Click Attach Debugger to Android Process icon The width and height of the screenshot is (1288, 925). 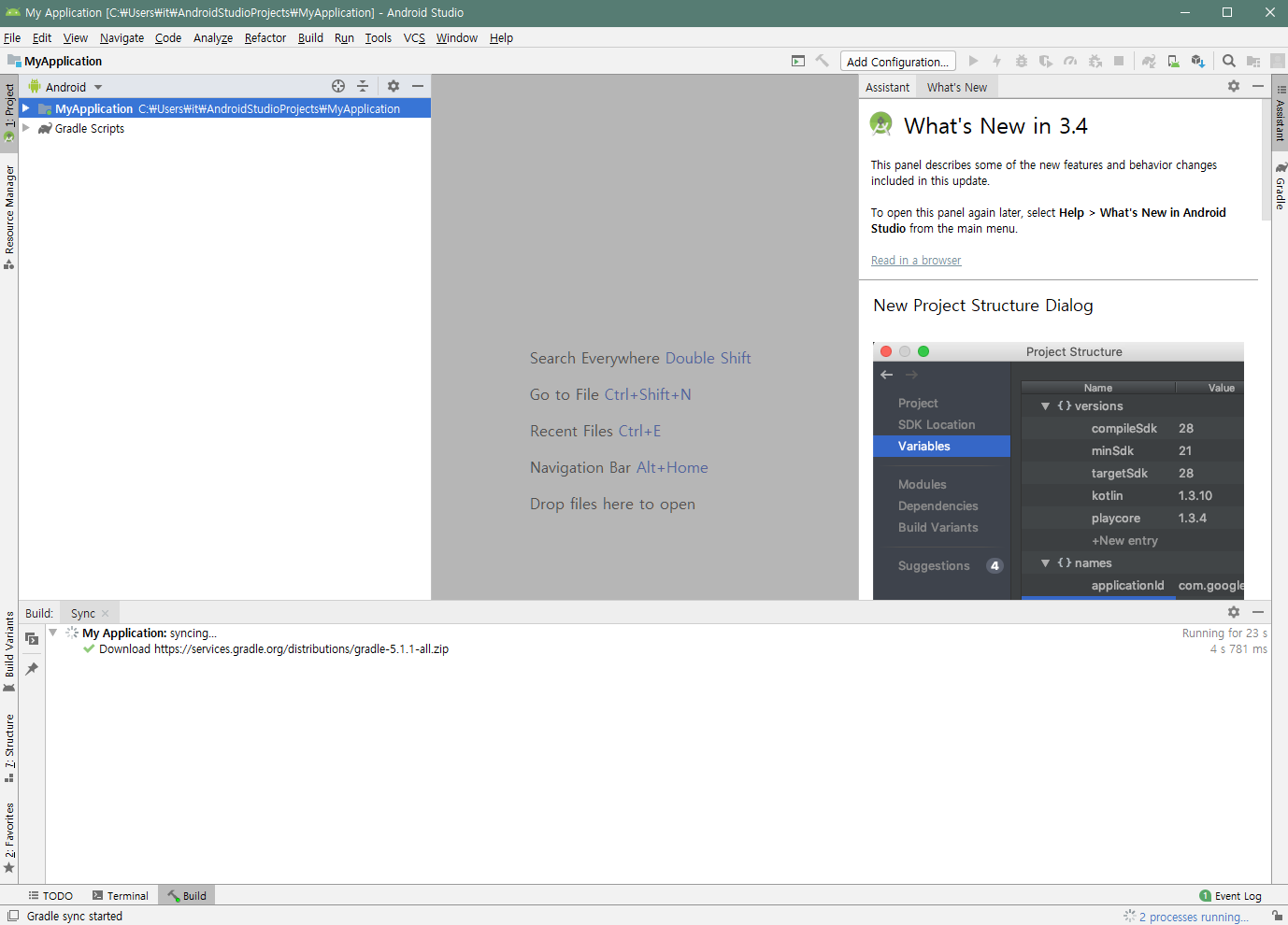tap(1095, 61)
